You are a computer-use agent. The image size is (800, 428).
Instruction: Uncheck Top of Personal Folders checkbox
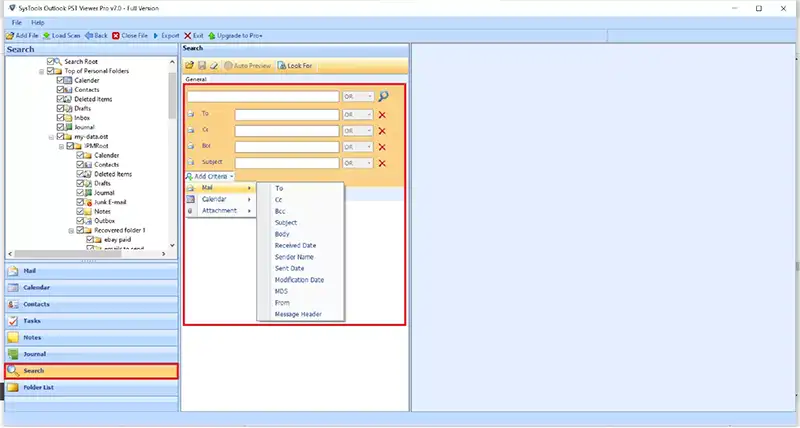tap(50, 71)
